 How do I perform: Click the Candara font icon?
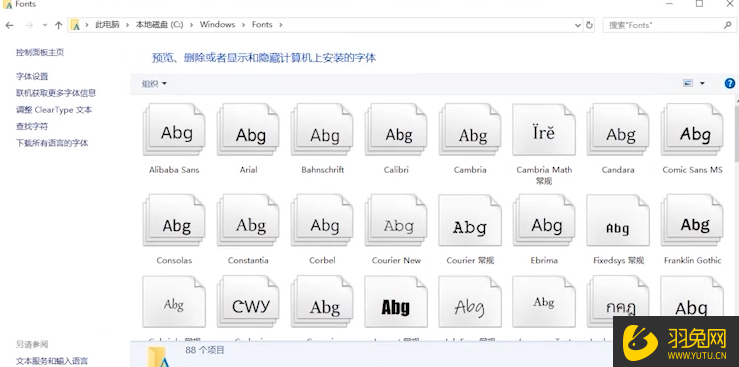(x=618, y=130)
